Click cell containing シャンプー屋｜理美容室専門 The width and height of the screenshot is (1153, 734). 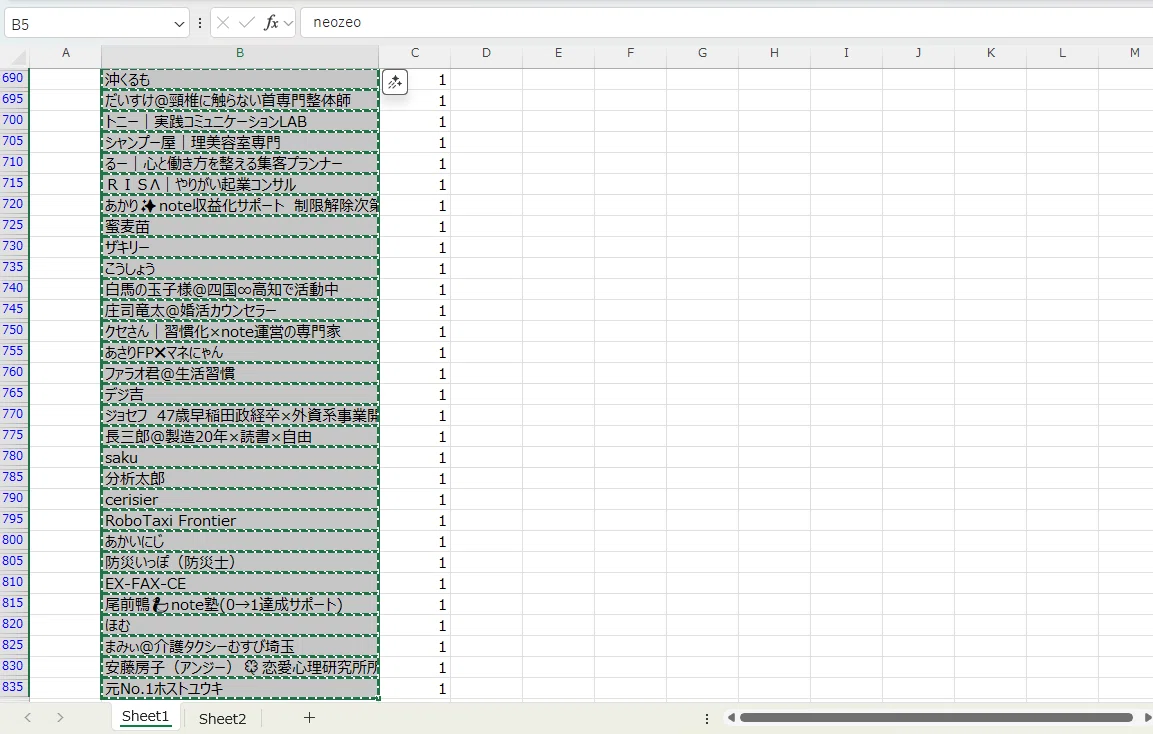point(240,143)
